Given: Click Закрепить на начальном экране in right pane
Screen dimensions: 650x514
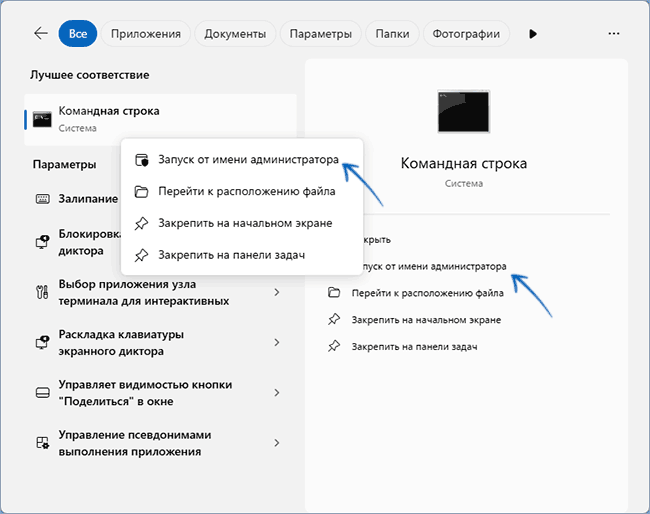Looking at the screenshot, I should (x=426, y=320).
